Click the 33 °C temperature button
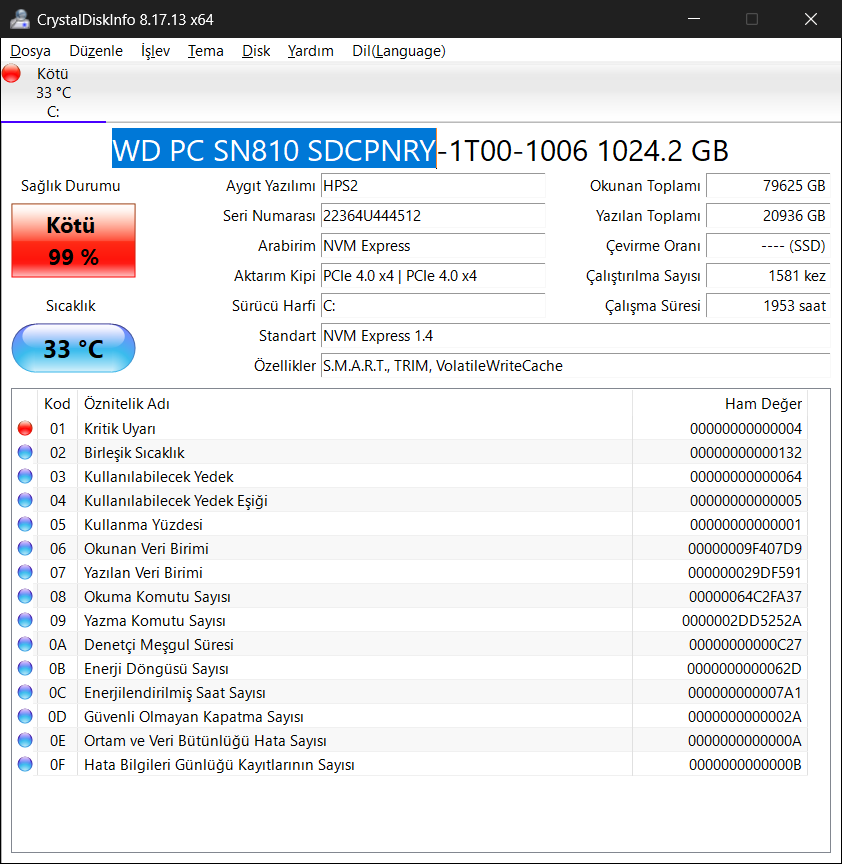Image resolution: width=842 pixels, height=864 pixels. (73, 348)
